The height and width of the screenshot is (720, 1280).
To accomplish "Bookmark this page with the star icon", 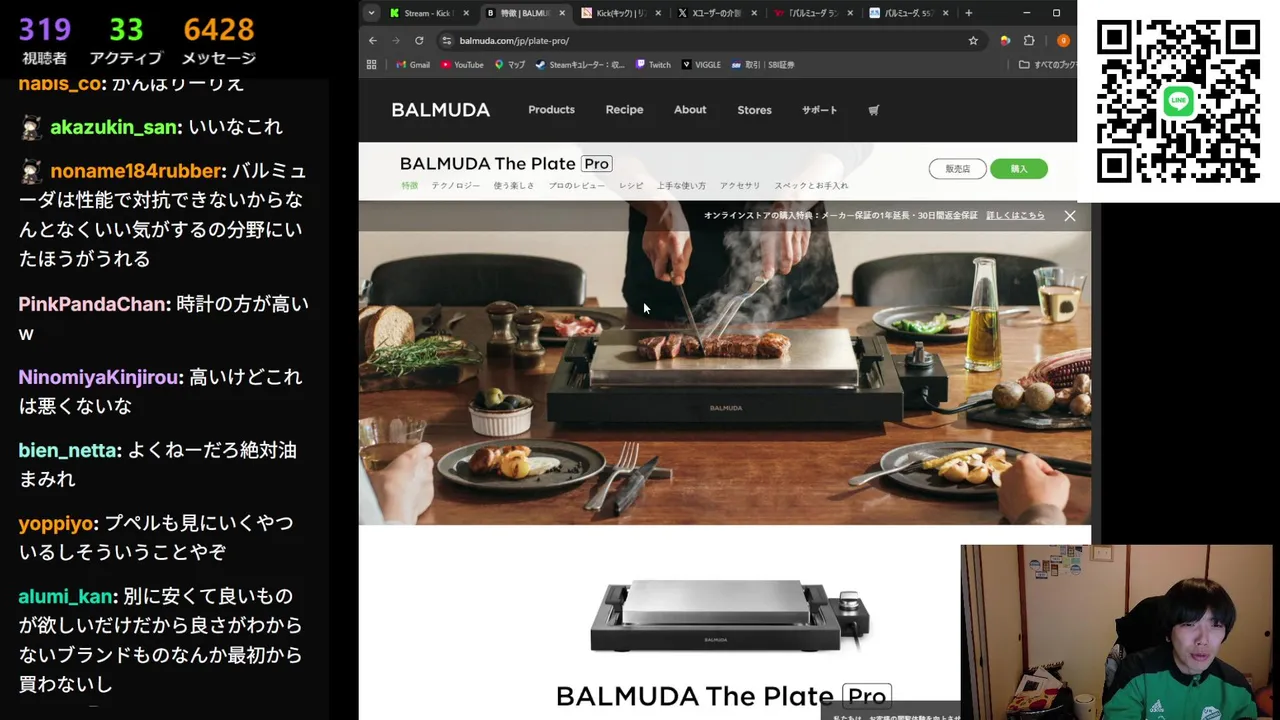I will [973, 41].
